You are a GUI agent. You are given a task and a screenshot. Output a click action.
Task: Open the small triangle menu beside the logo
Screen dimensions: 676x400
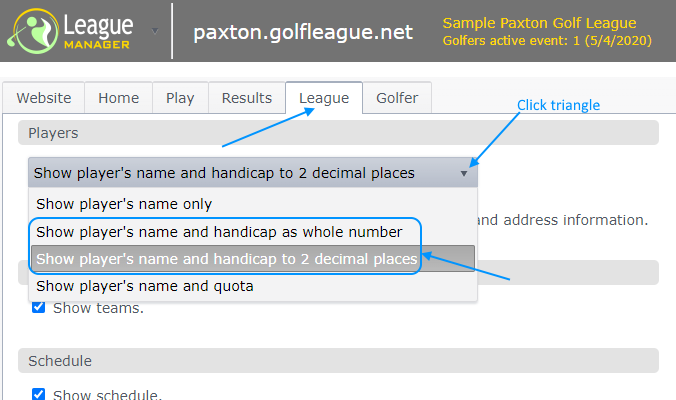tap(155, 30)
